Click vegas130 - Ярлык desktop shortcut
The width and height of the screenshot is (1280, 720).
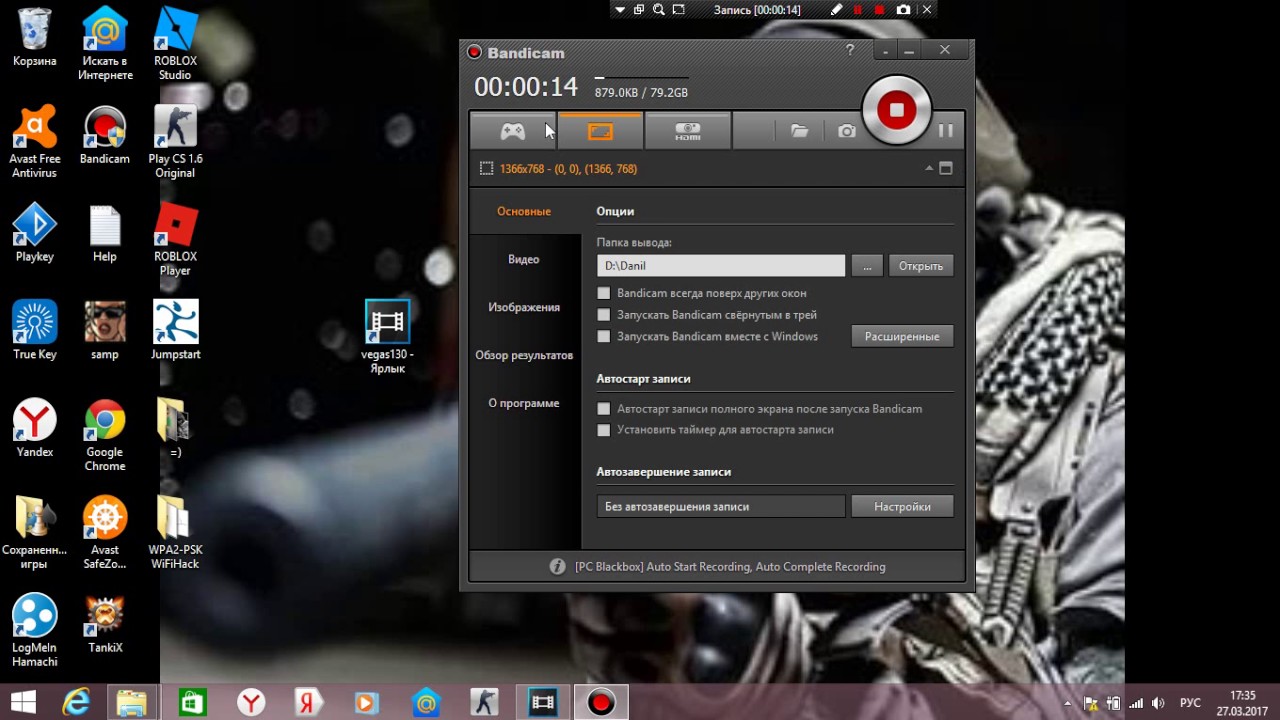pyautogui.click(x=387, y=337)
